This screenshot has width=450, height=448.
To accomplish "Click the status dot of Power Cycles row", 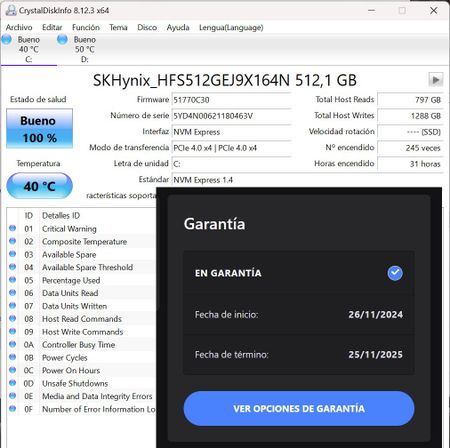I will [13, 357].
